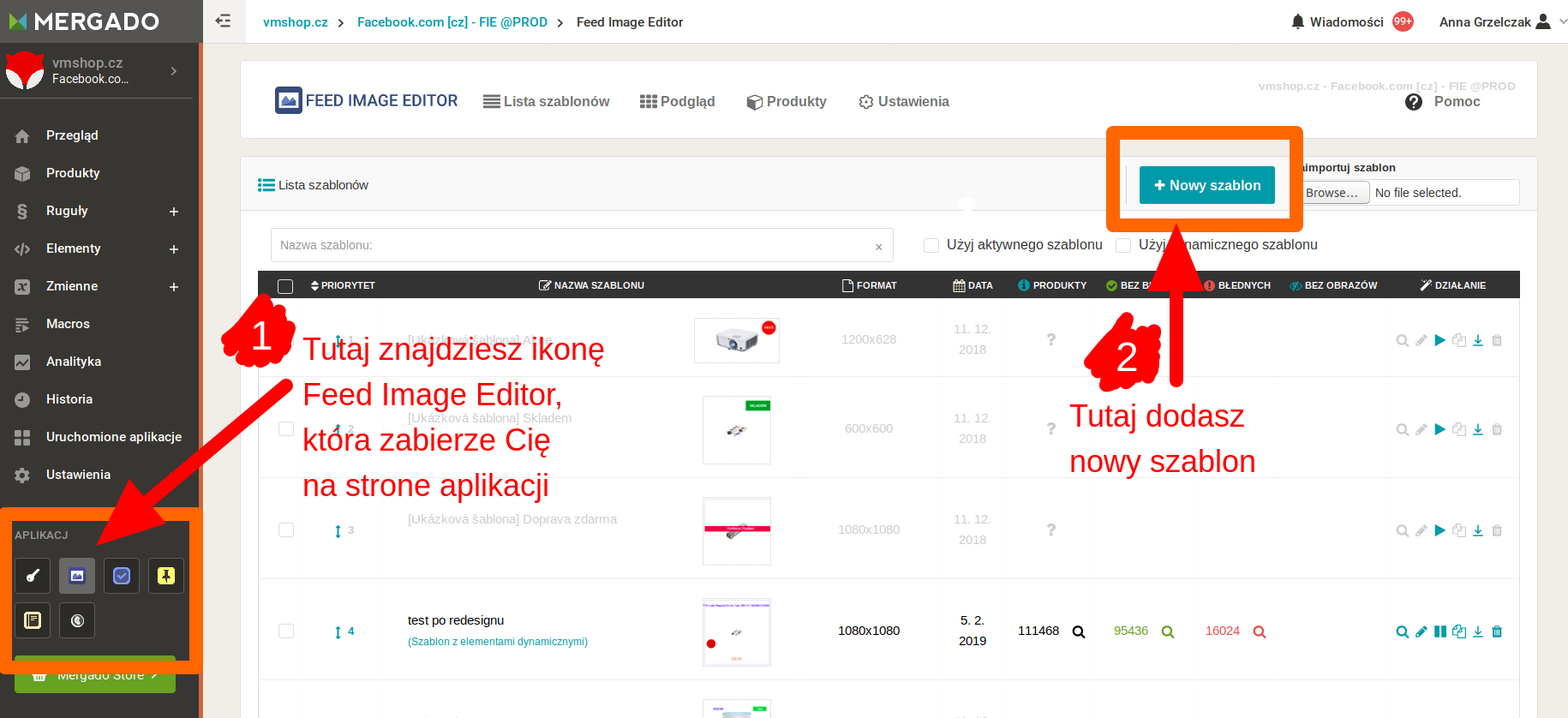This screenshot has width=1568, height=718.
Task: Expand the vmshop.cz project switcher chevron
Action: click(x=174, y=71)
